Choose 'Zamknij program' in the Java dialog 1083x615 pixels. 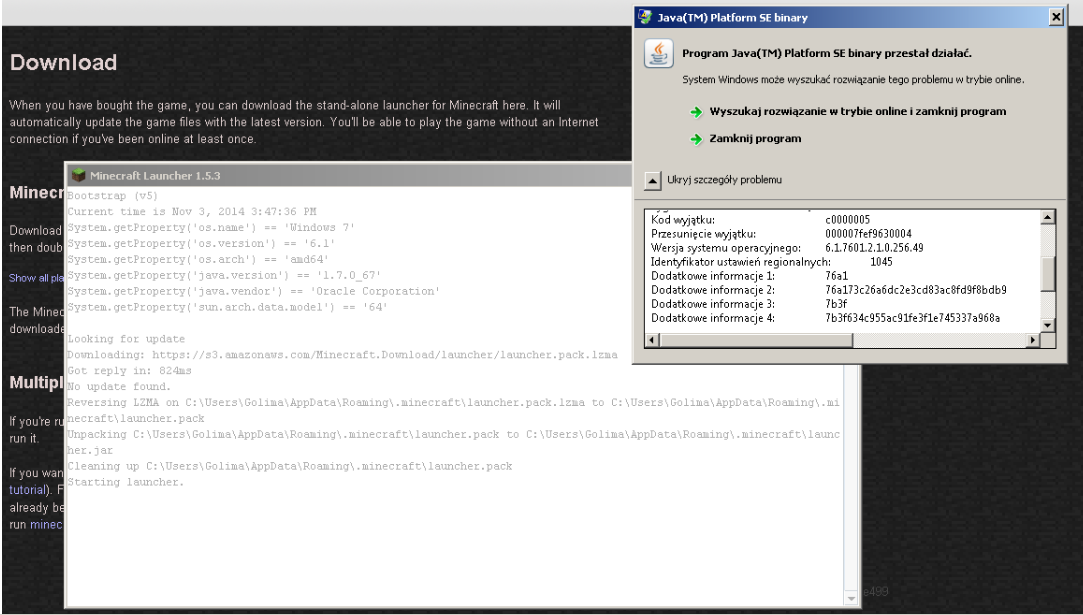(756, 138)
